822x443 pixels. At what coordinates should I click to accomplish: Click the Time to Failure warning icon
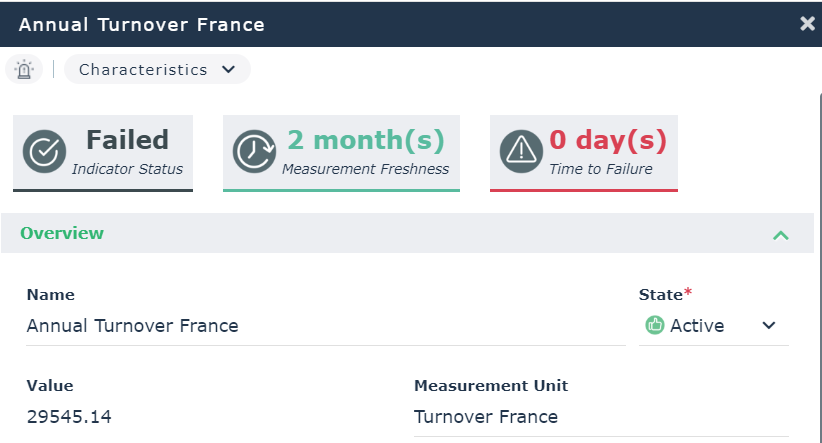(x=521, y=151)
